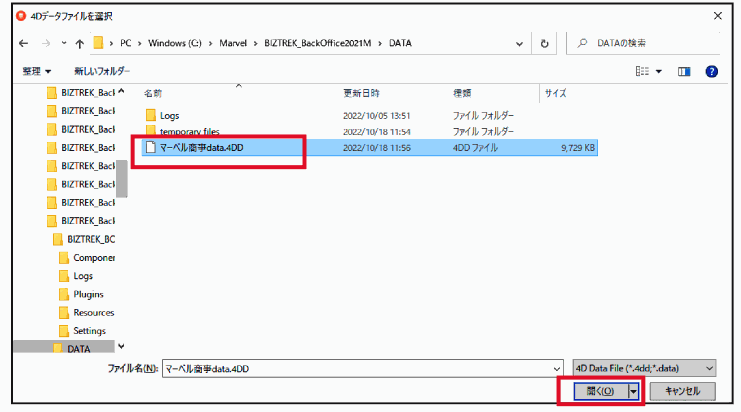Open the 整理 menu
The image size is (741, 412).
[38, 71]
